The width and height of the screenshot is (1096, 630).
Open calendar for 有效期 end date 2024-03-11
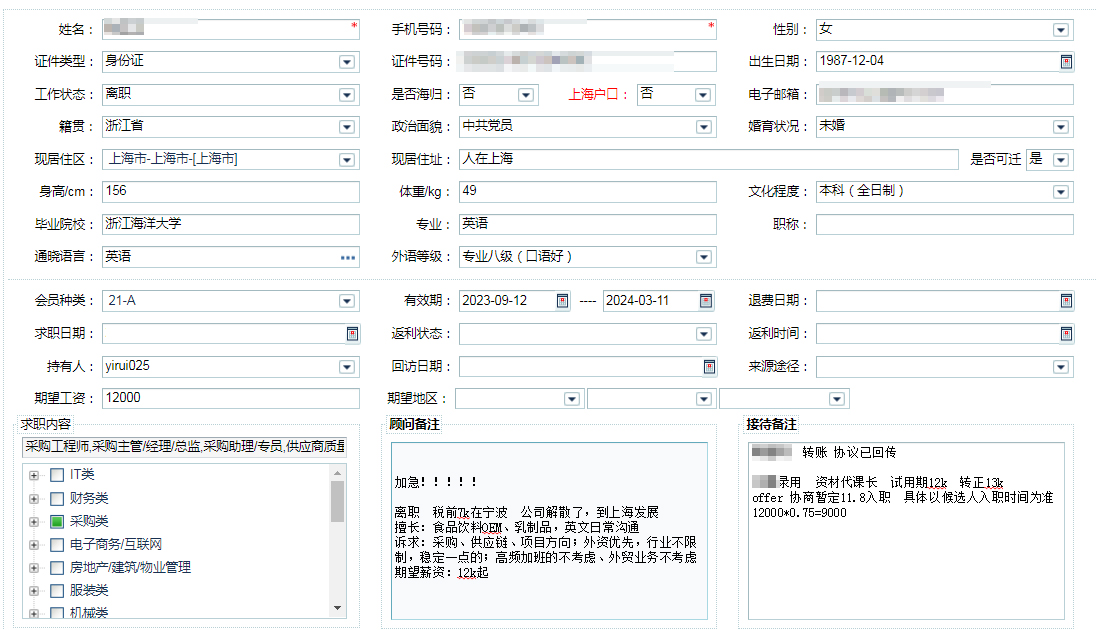706,301
